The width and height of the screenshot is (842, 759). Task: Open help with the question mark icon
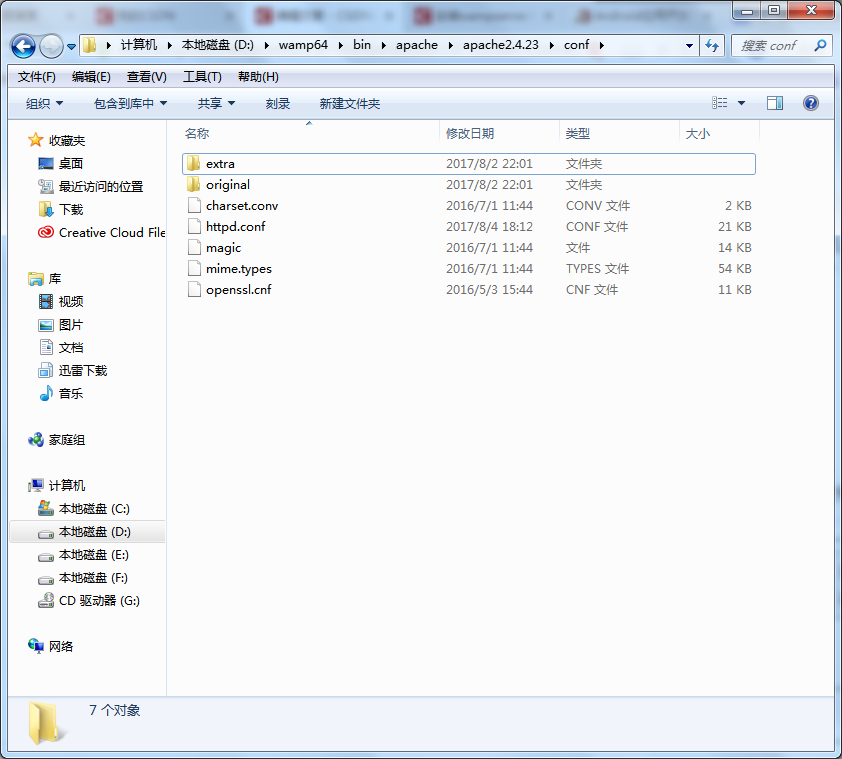pyautogui.click(x=810, y=103)
